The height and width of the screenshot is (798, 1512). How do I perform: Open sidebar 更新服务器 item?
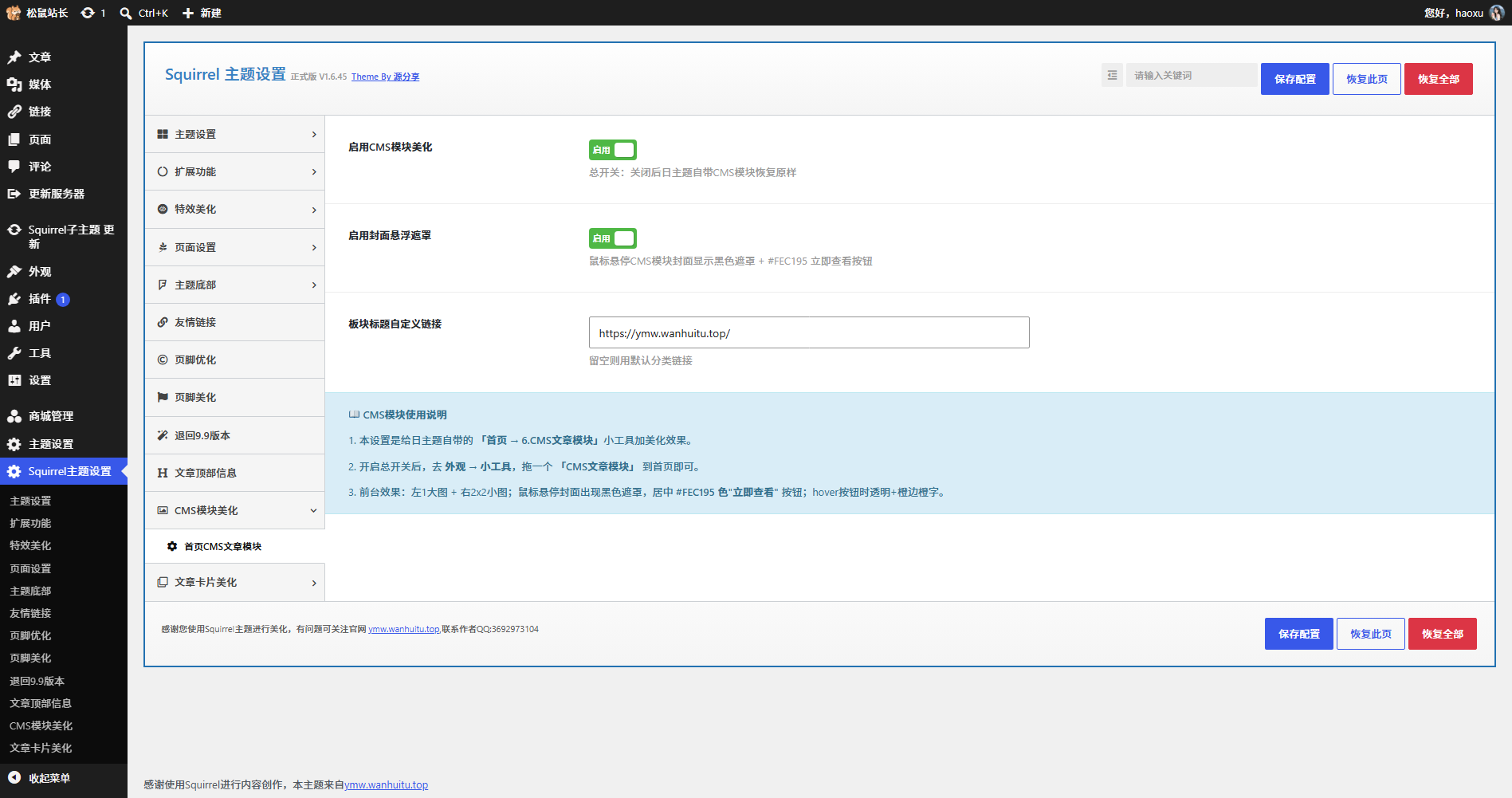(x=64, y=194)
